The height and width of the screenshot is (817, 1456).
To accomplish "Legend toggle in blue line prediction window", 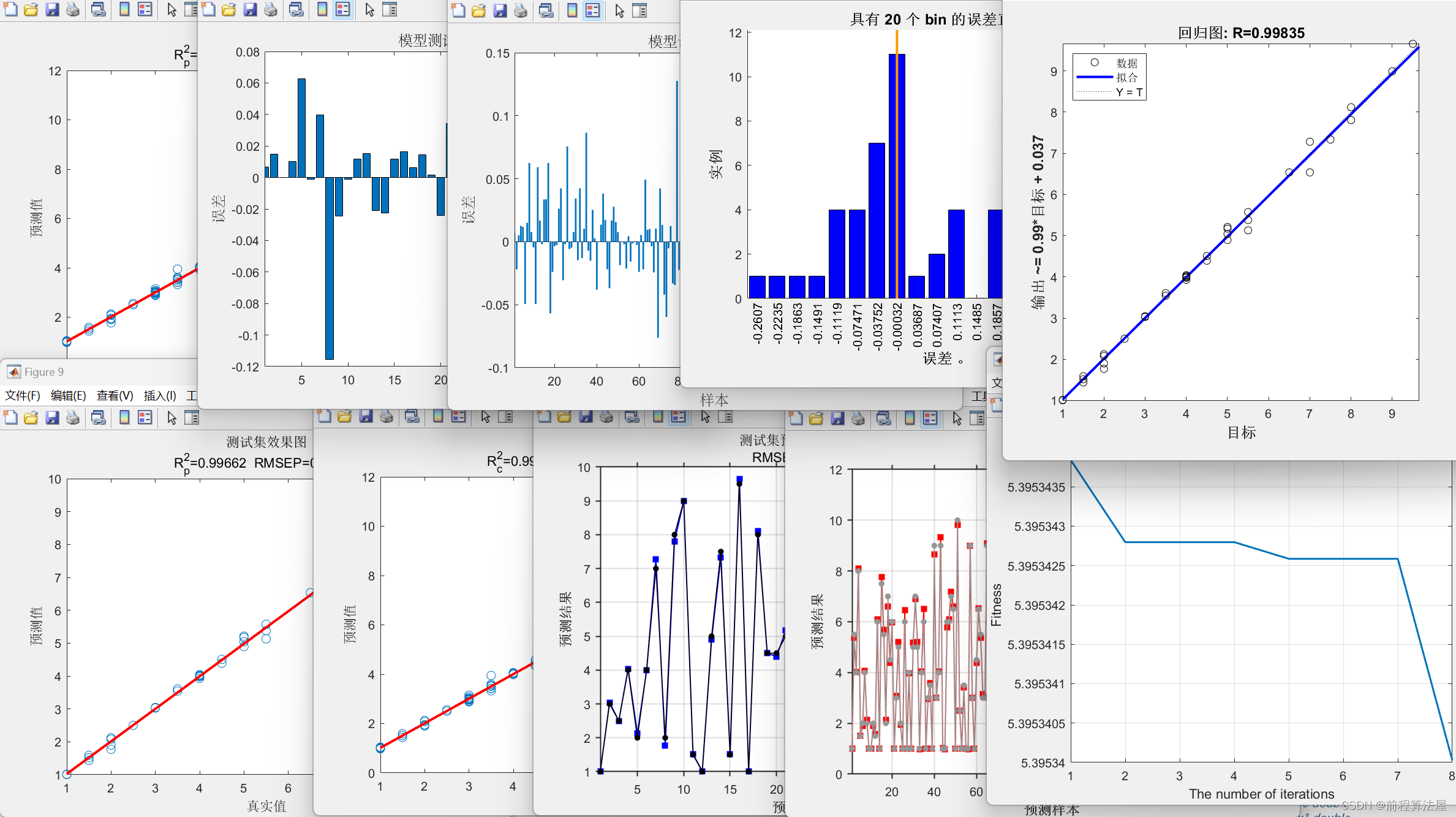I will [679, 417].
